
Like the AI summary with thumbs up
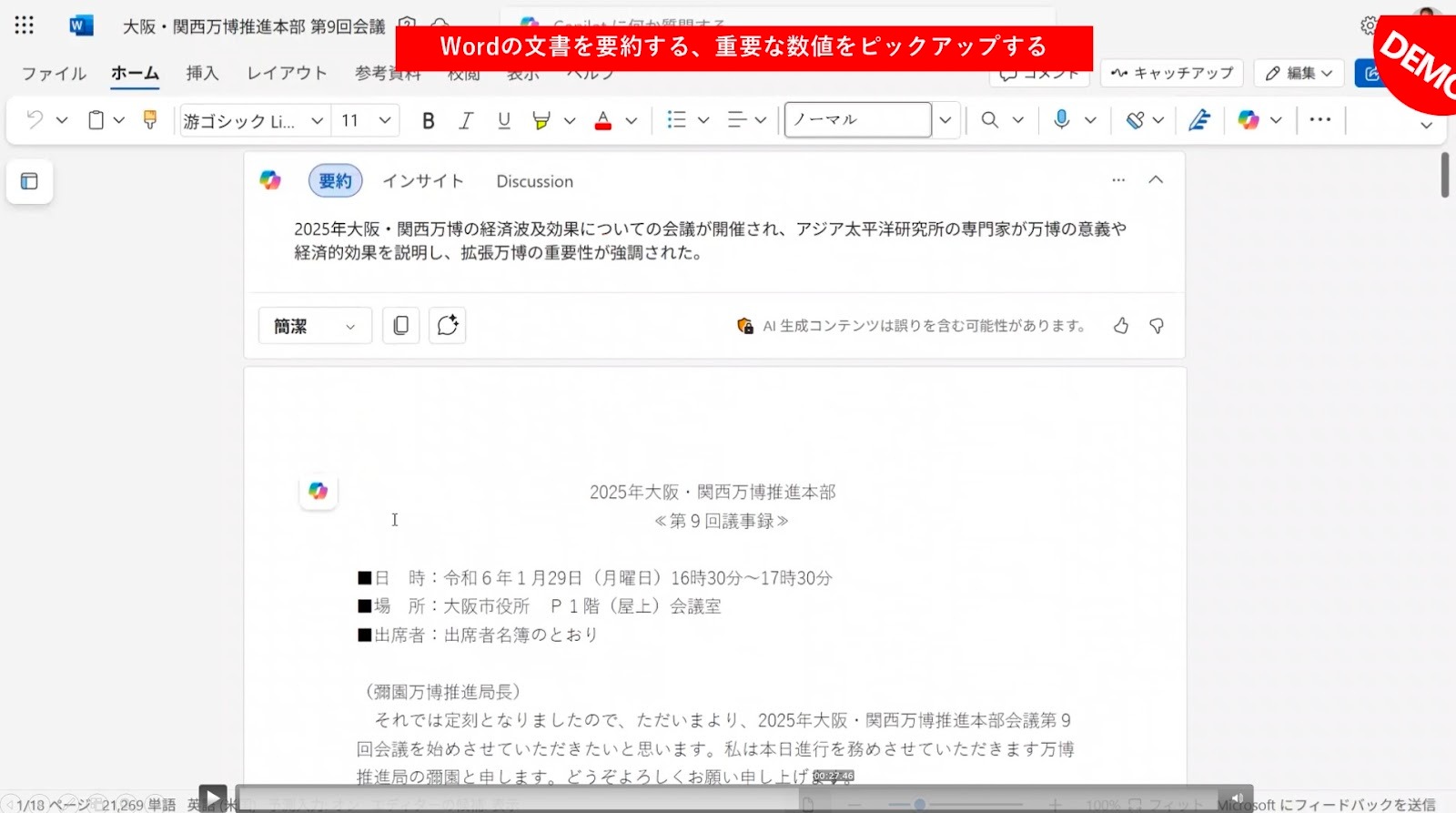tap(1121, 326)
